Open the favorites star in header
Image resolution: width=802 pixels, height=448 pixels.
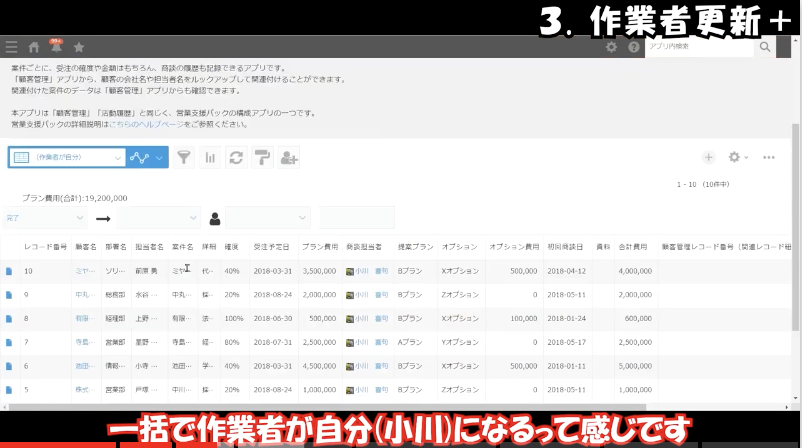(79, 47)
